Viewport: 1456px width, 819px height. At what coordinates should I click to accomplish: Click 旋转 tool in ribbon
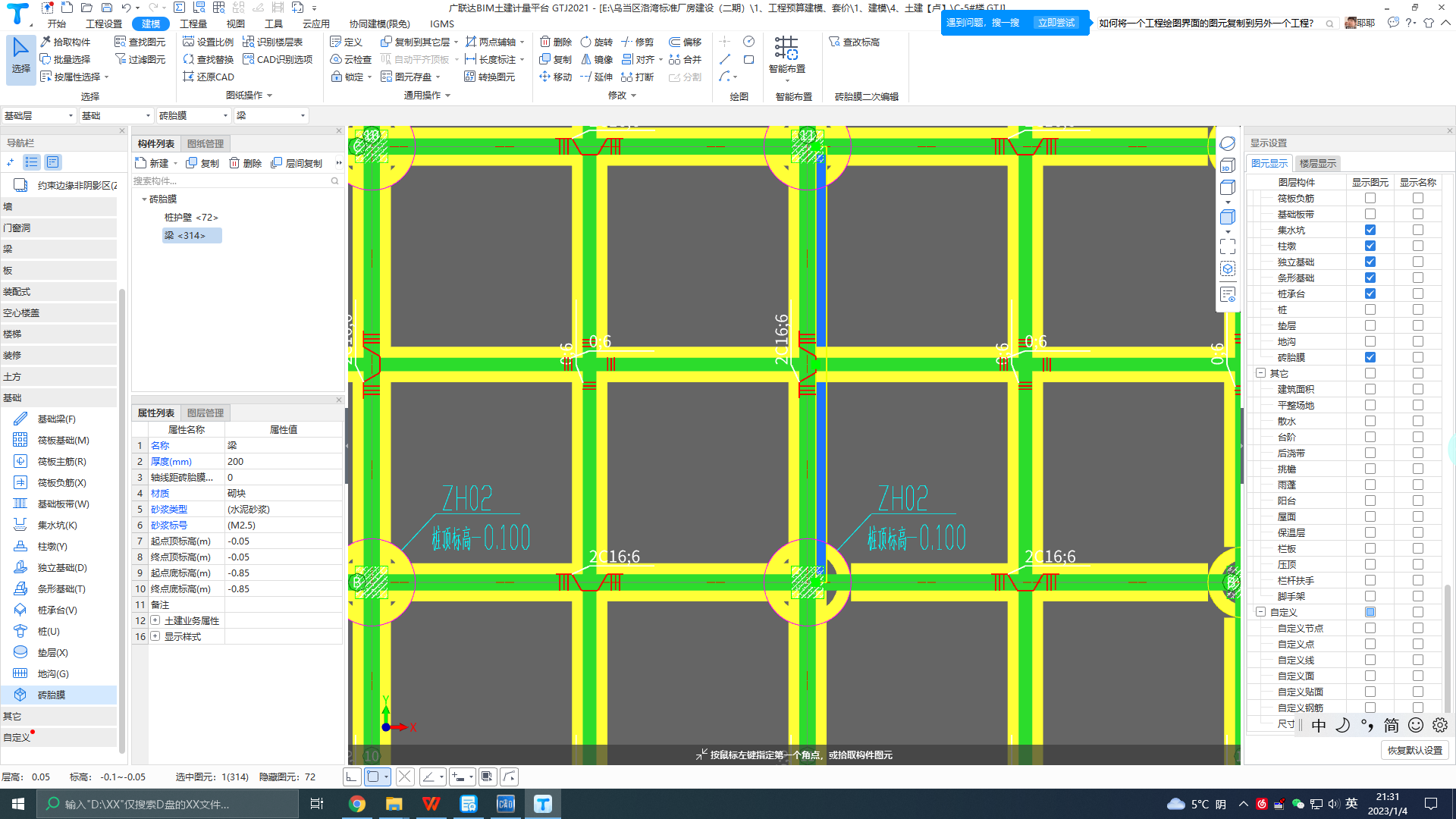point(596,42)
